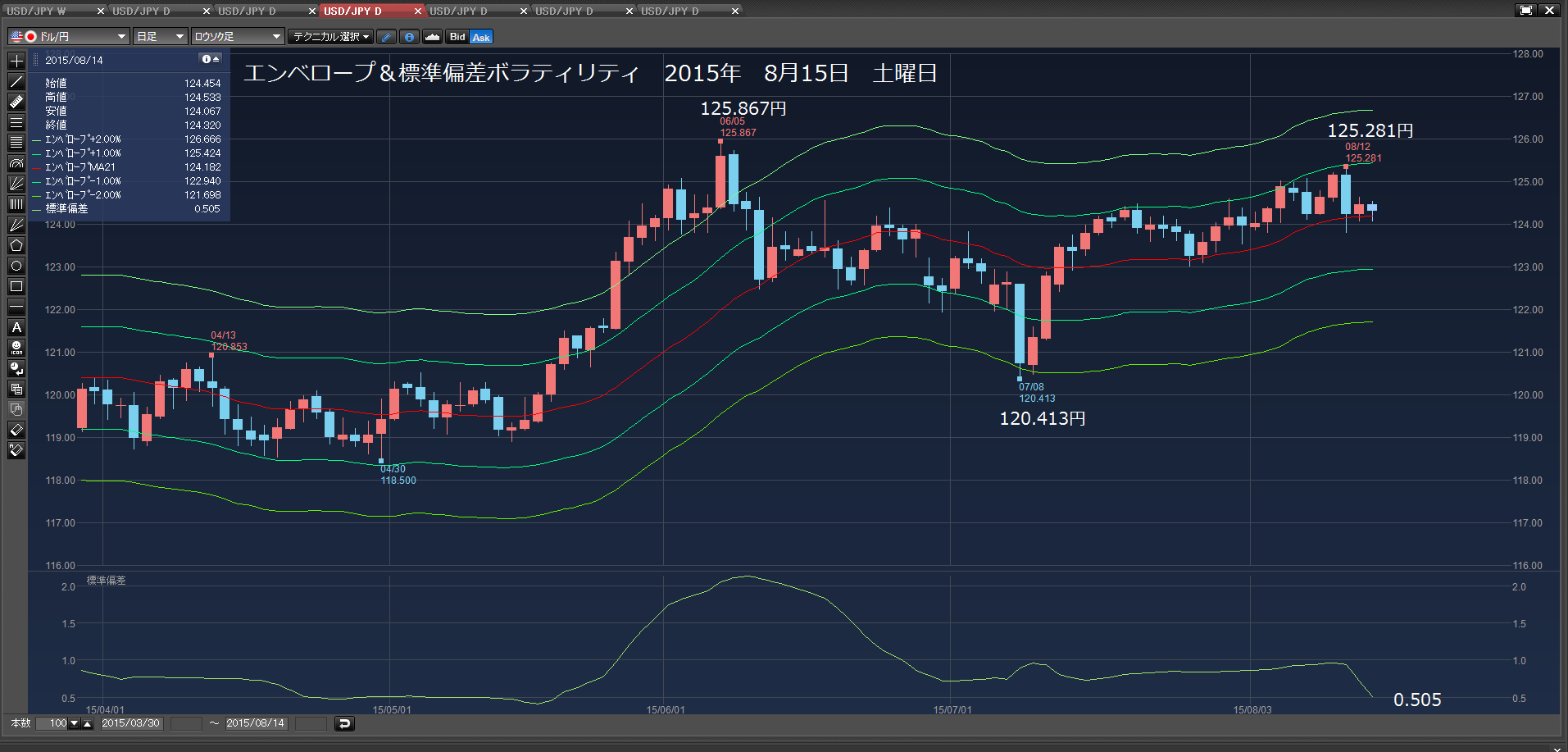Click the 本数 bar count field showing 100
This screenshot has height=752, width=1568.
pos(52,723)
